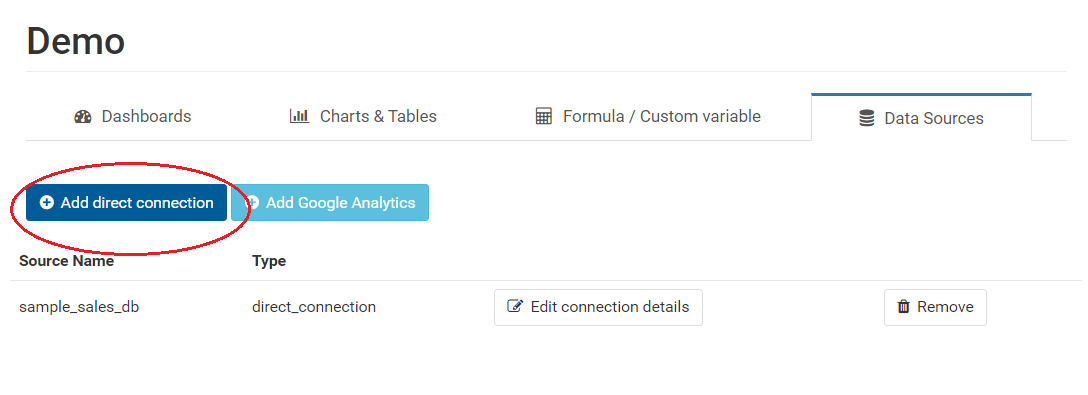
Task: Select the Data Sources tab
Action: 921,118
